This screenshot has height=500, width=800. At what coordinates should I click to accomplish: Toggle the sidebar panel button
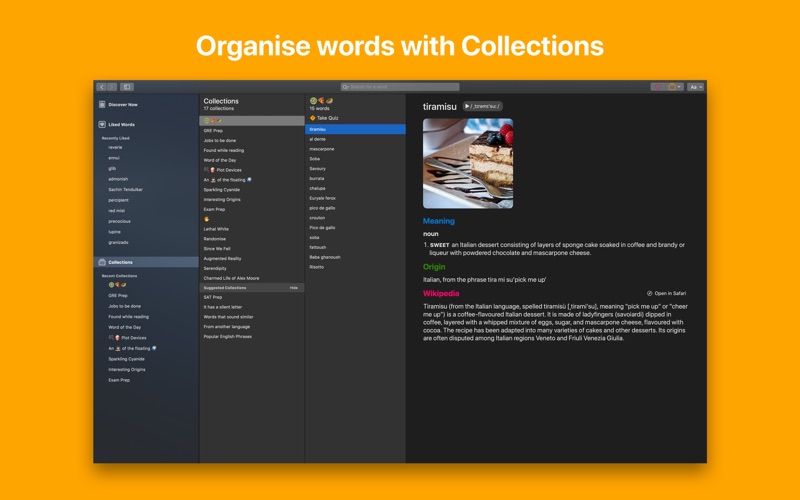click(x=127, y=87)
